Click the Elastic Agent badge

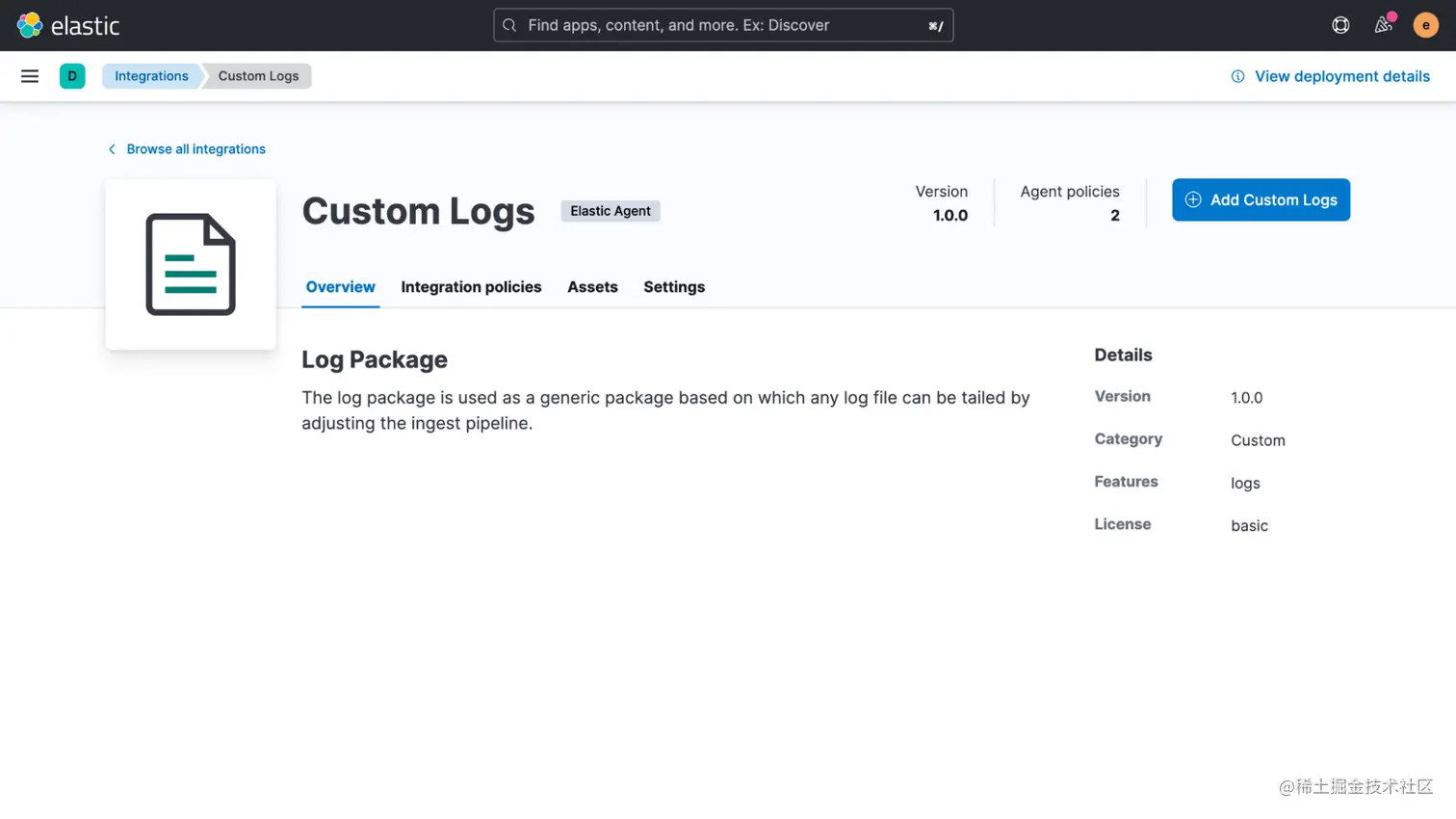[611, 211]
